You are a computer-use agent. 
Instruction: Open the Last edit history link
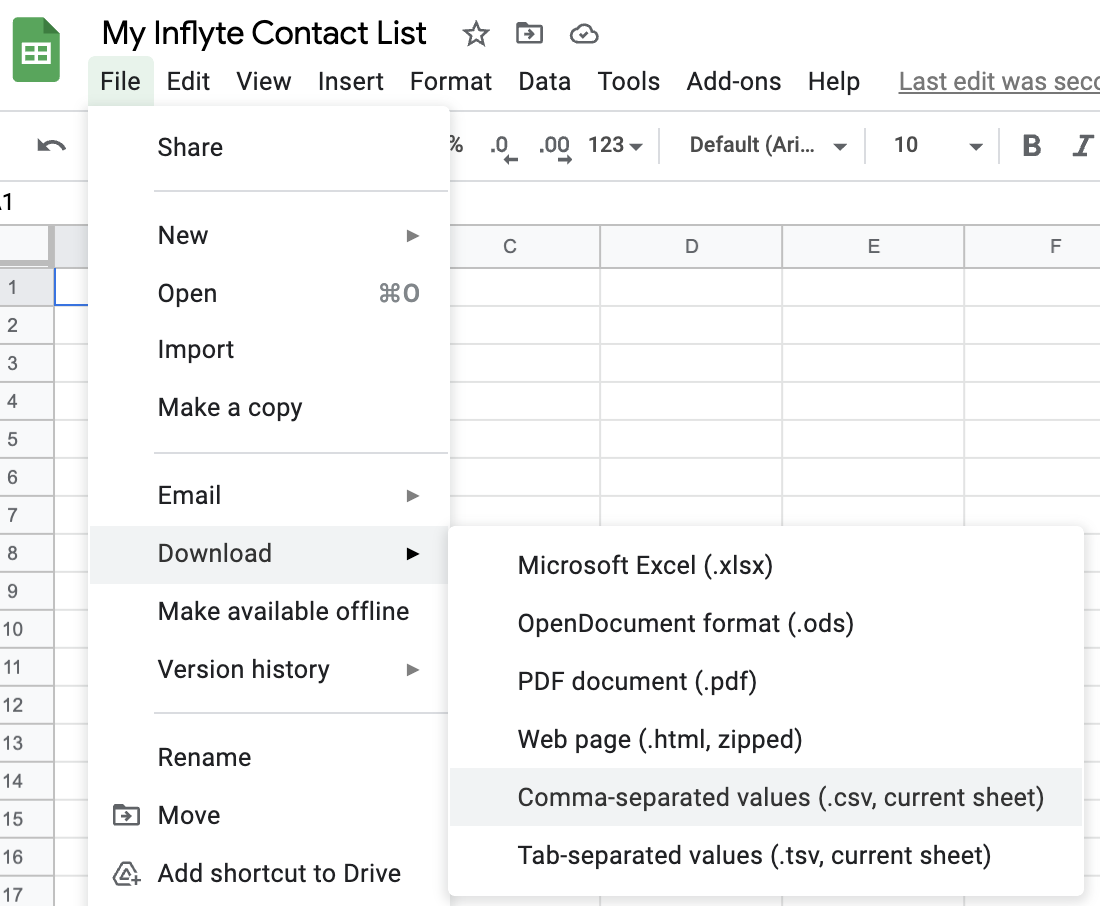click(999, 81)
